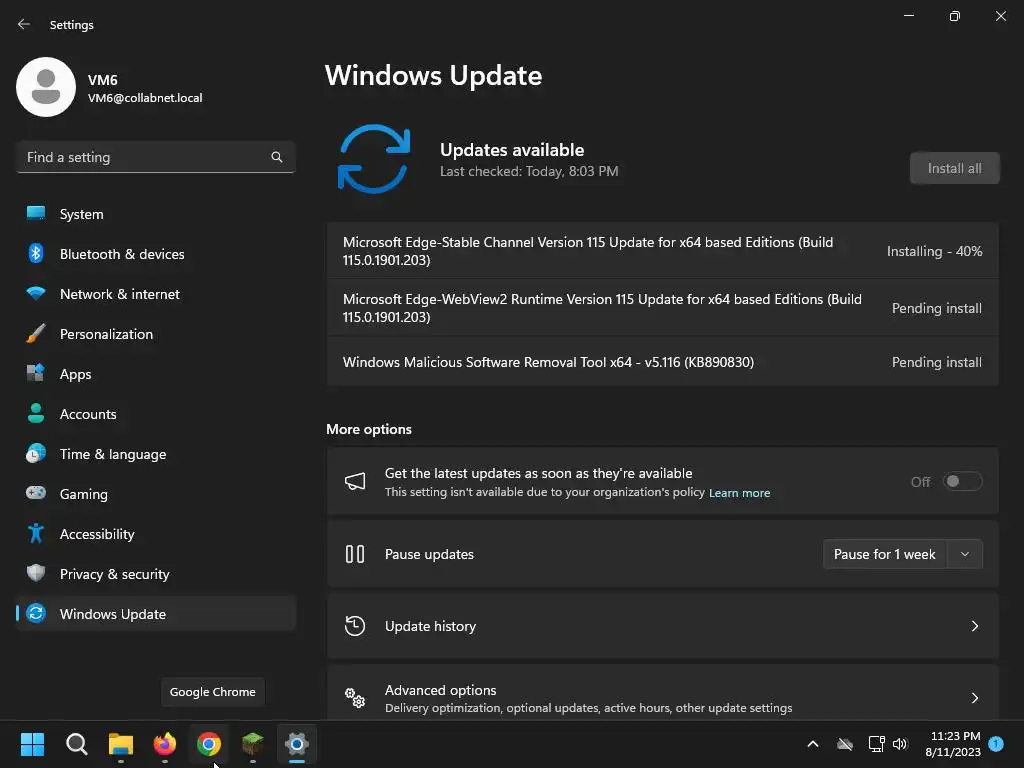
Task: Click the Accessibility figure icon
Action: 36,534
